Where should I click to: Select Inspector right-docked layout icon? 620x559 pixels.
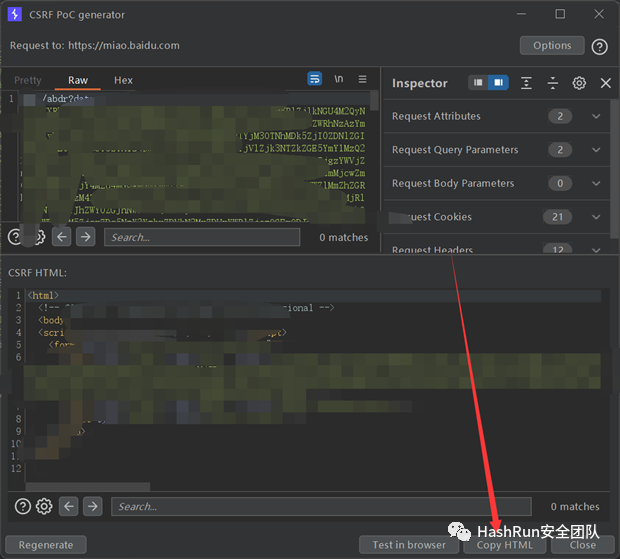tap(498, 83)
